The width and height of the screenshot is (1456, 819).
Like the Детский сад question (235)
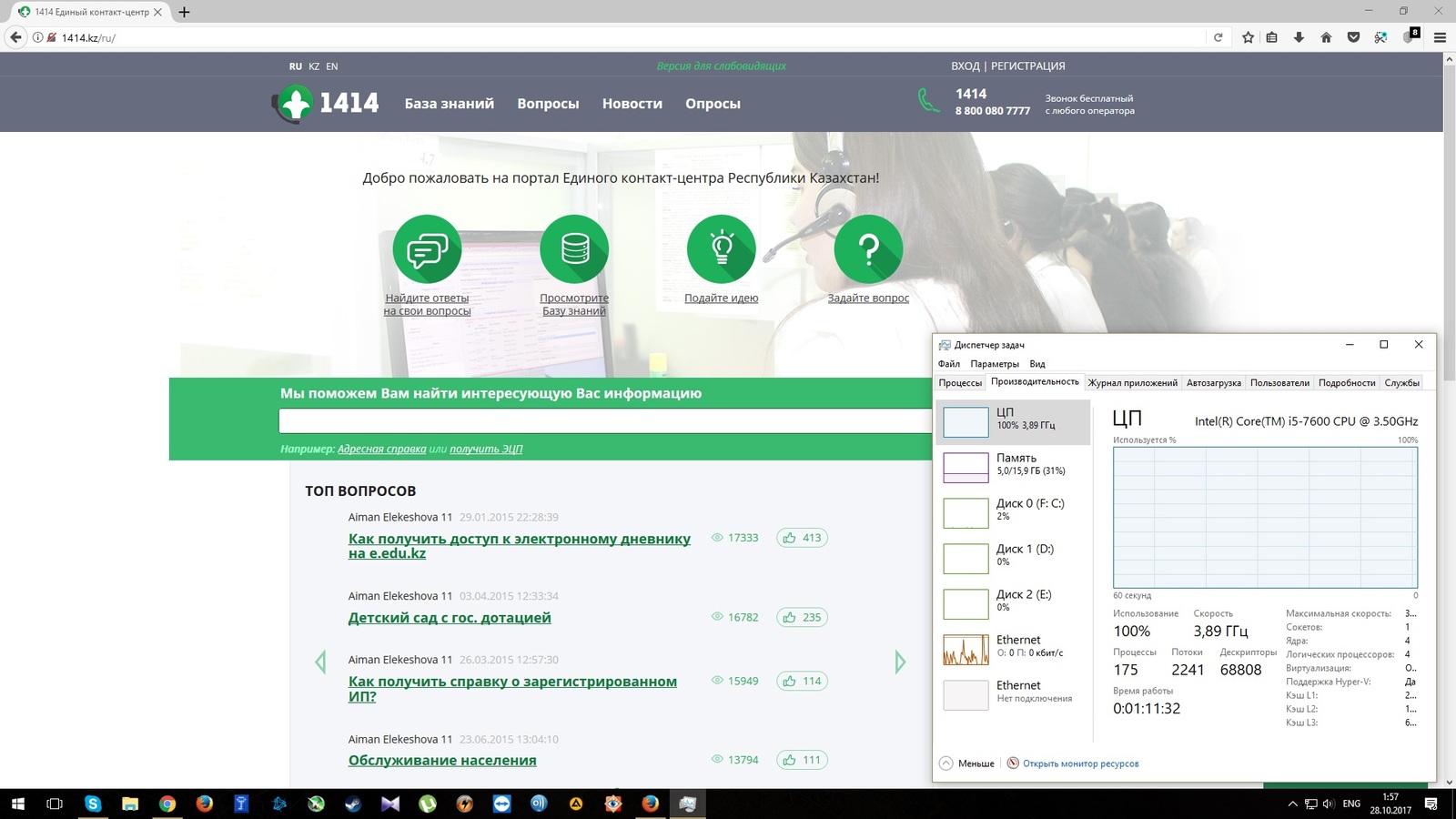(802, 617)
